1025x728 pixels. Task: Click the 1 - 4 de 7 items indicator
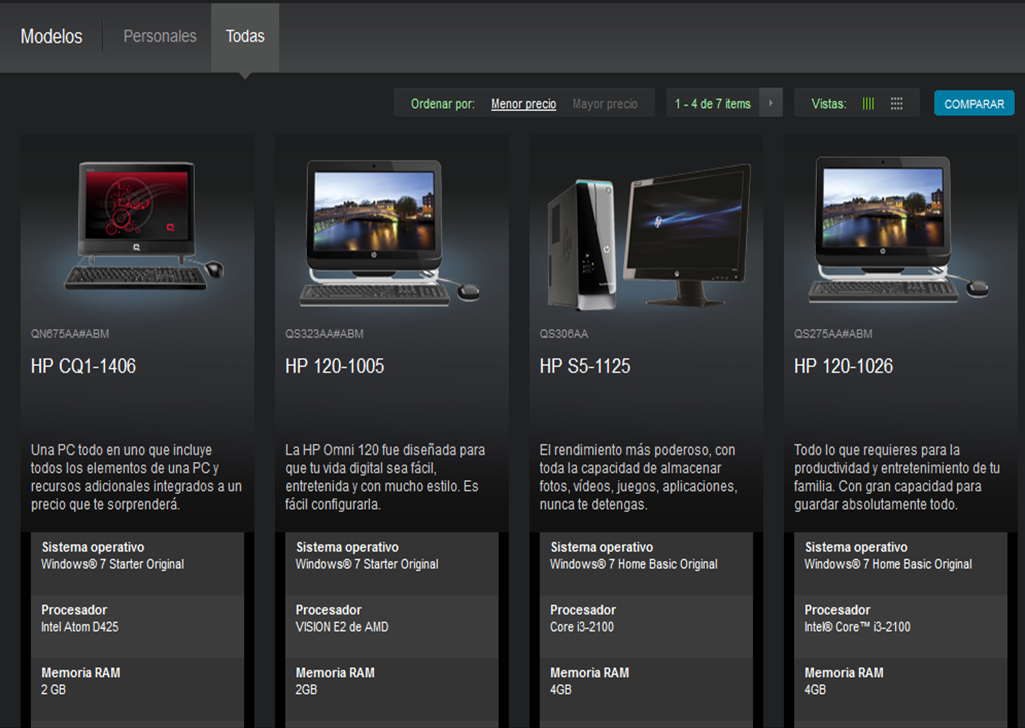(712, 104)
